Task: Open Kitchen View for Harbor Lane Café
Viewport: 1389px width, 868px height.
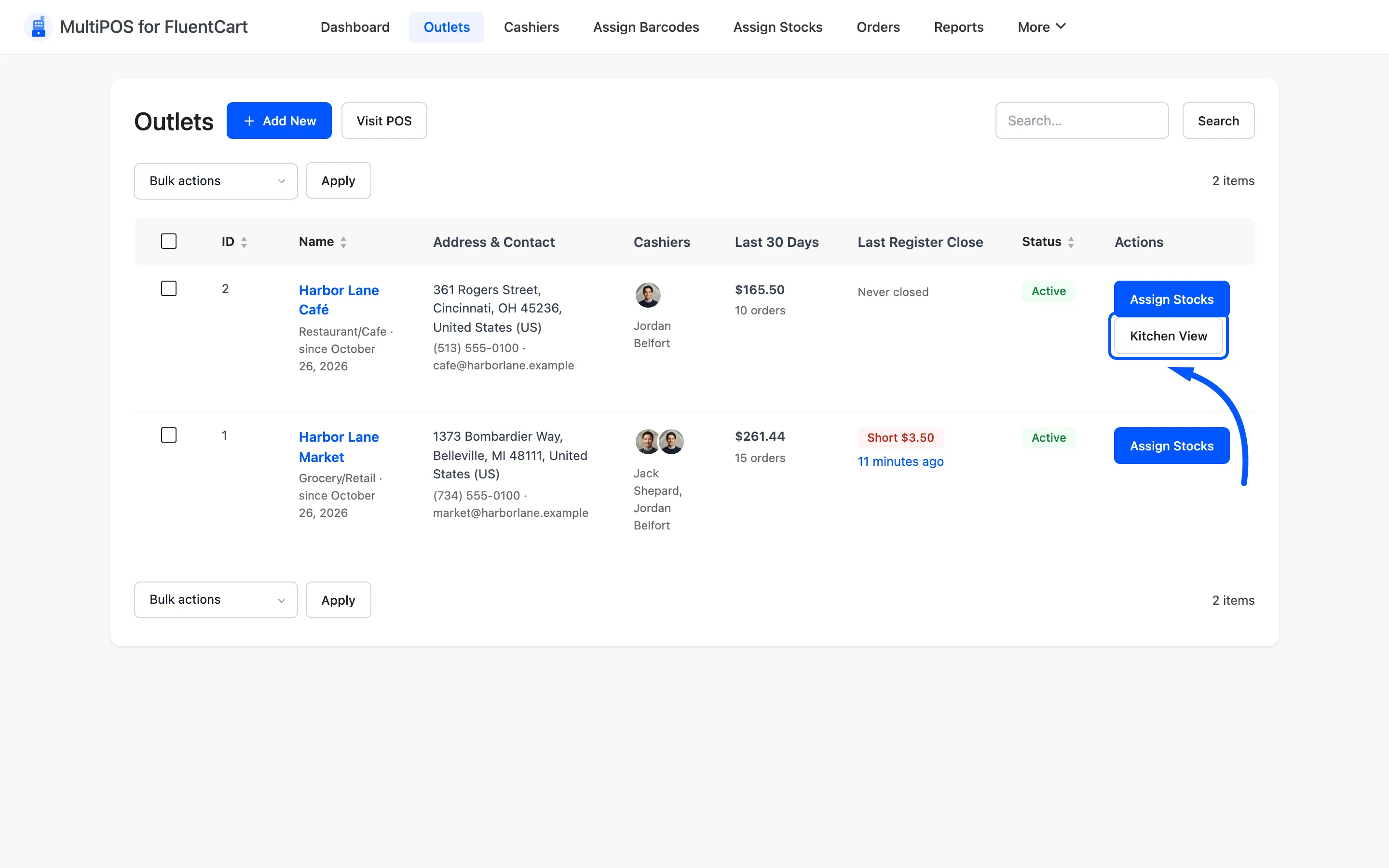Action: pyautogui.click(x=1168, y=336)
